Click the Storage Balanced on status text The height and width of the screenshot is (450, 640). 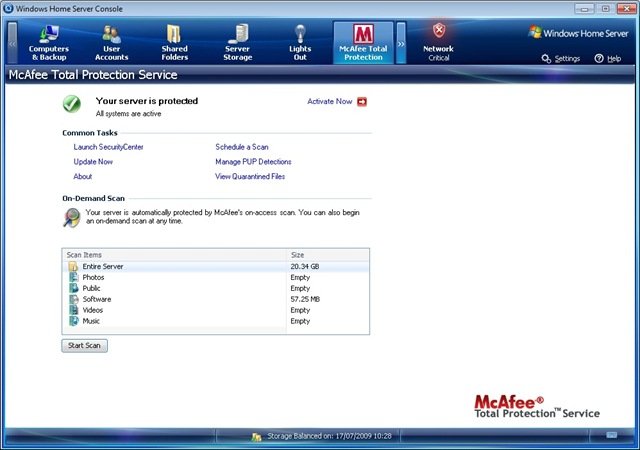point(329,436)
